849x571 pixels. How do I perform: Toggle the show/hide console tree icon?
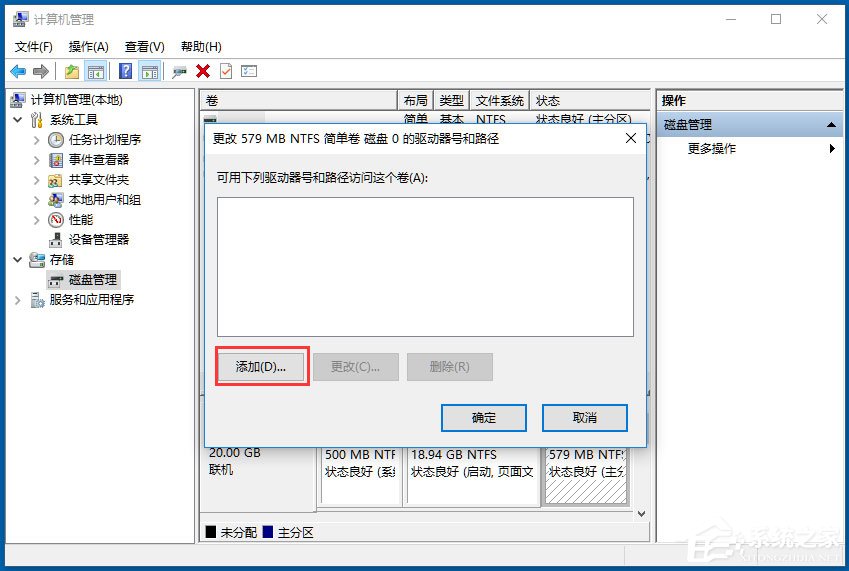[x=96, y=71]
